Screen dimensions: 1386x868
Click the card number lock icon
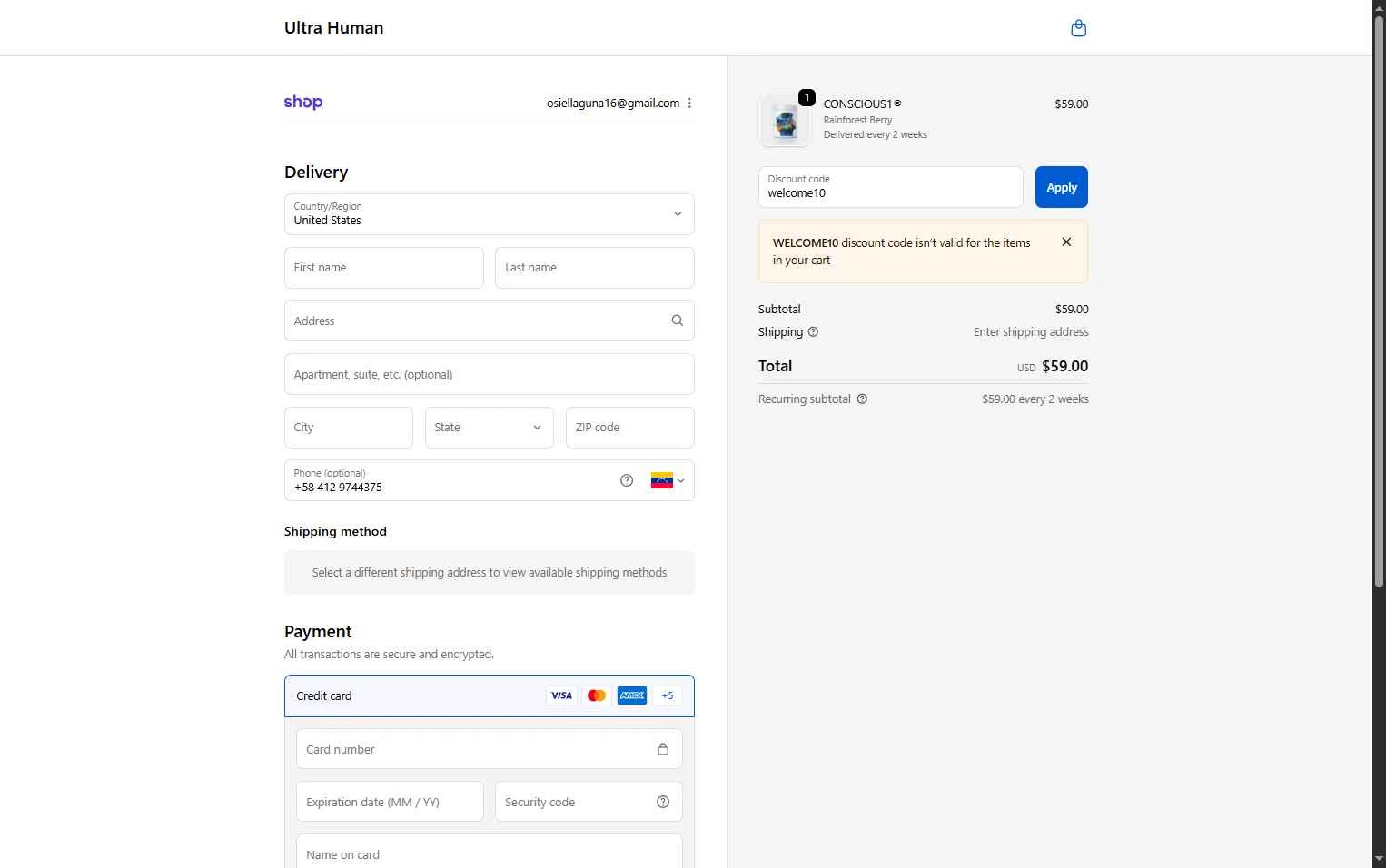[663, 749]
